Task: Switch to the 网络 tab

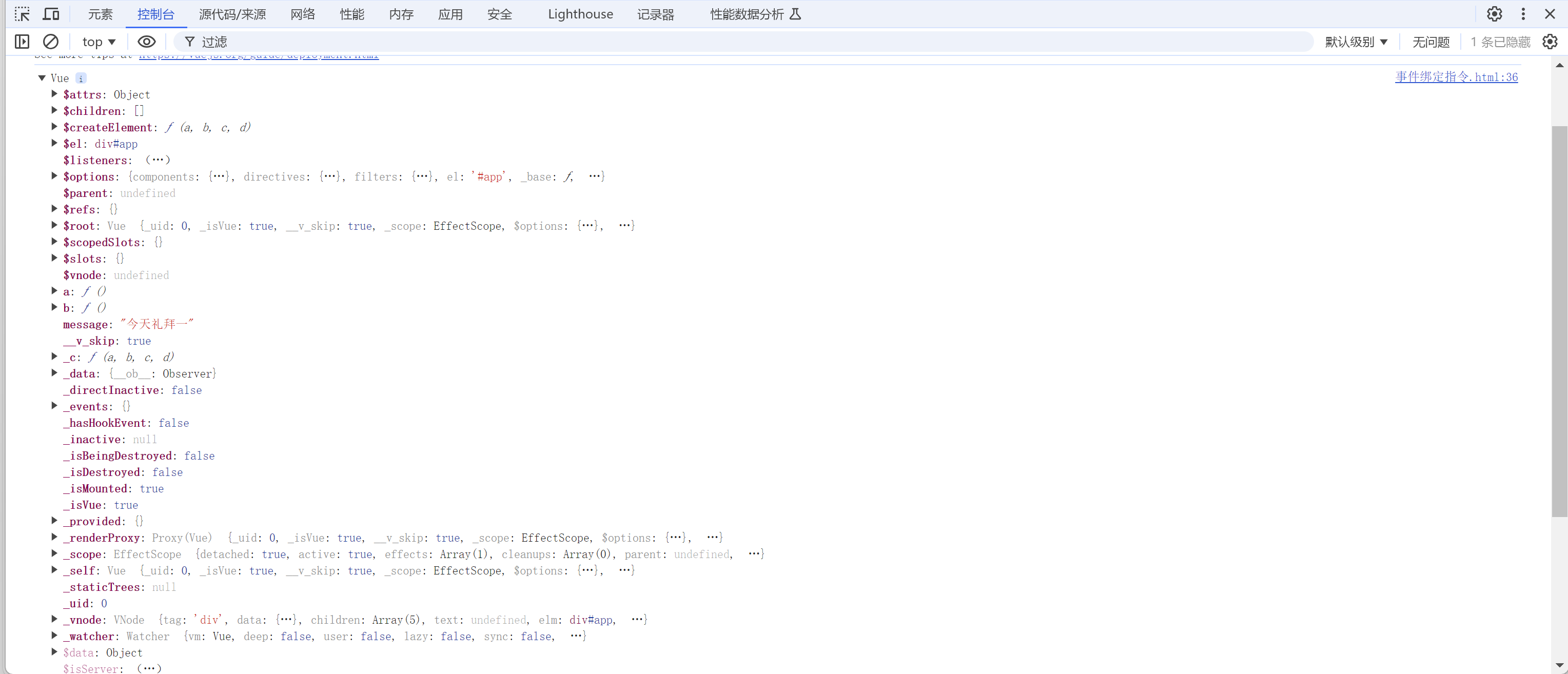Action: [x=303, y=14]
